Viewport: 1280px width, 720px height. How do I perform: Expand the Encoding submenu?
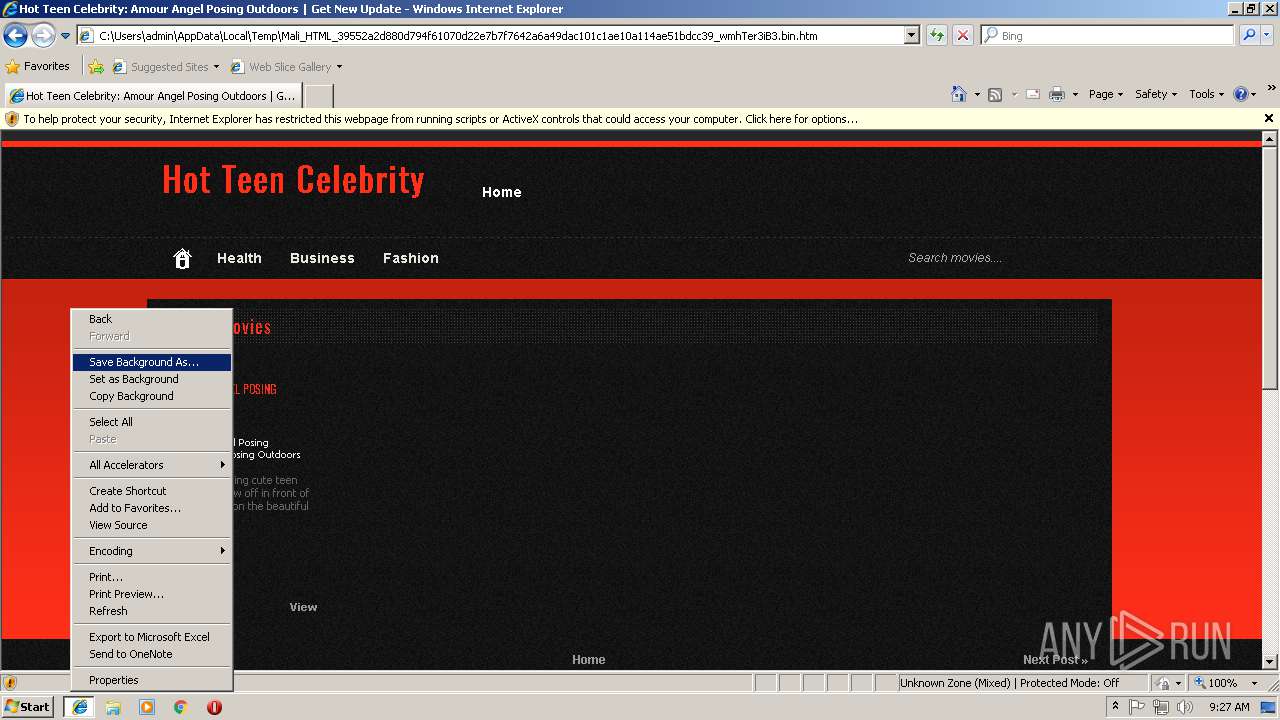point(152,551)
